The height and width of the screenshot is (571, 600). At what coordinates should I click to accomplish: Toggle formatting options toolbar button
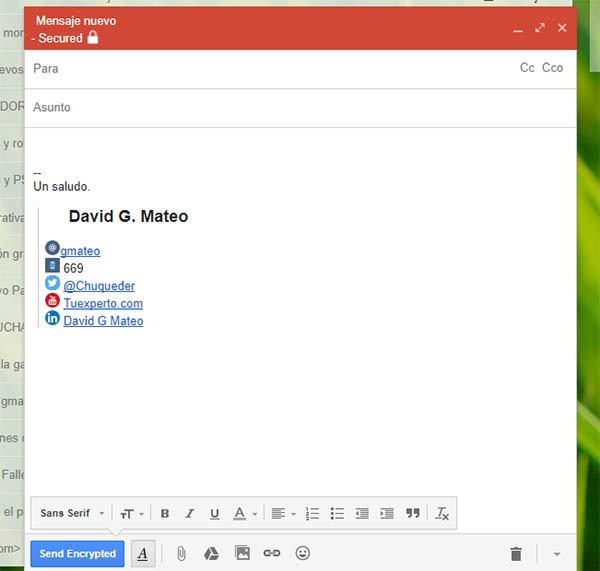(143, 553)
